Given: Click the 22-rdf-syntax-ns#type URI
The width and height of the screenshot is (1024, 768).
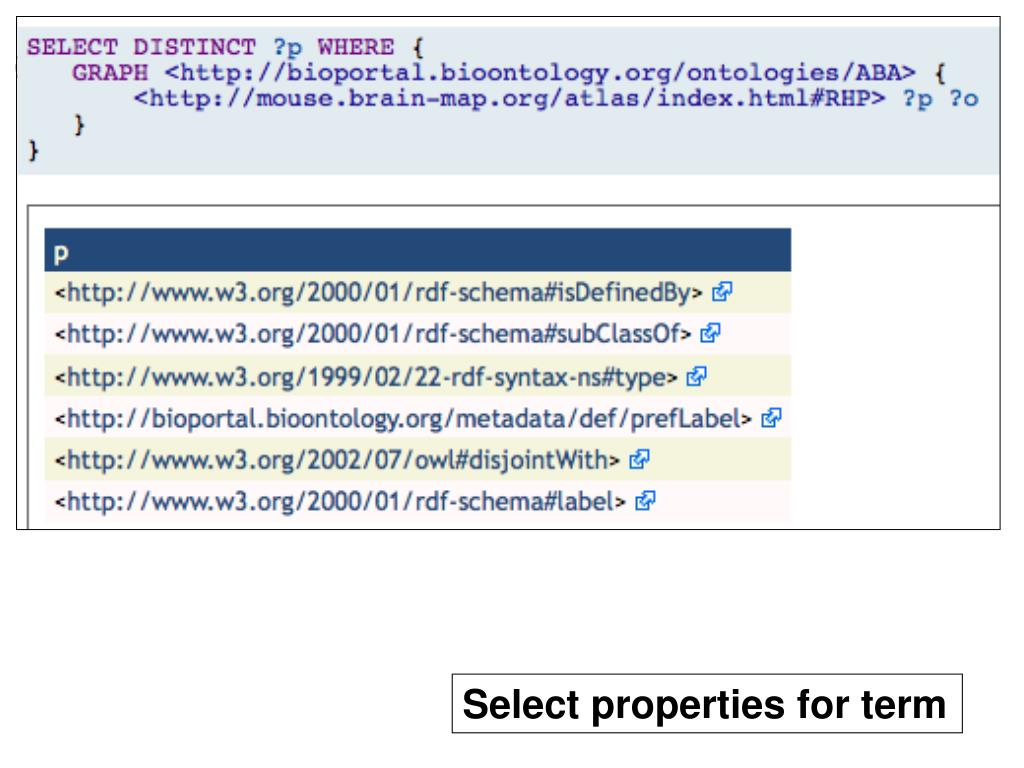Looking at the screenshot, I should [x=366, y=377].
